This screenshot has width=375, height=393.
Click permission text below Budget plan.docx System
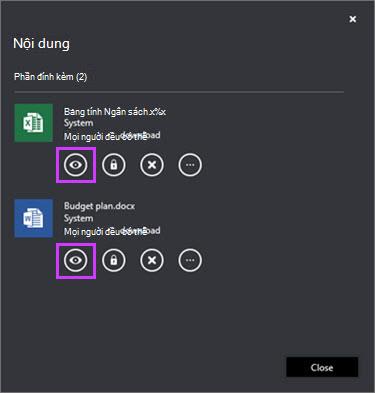coord(112,231)
